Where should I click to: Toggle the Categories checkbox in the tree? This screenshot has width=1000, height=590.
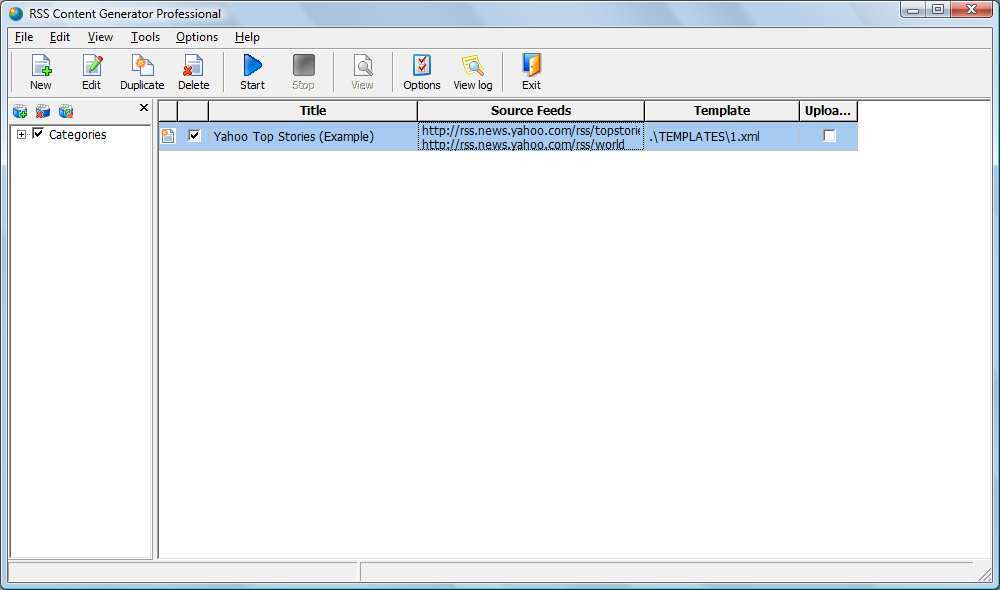coord(38,133)
